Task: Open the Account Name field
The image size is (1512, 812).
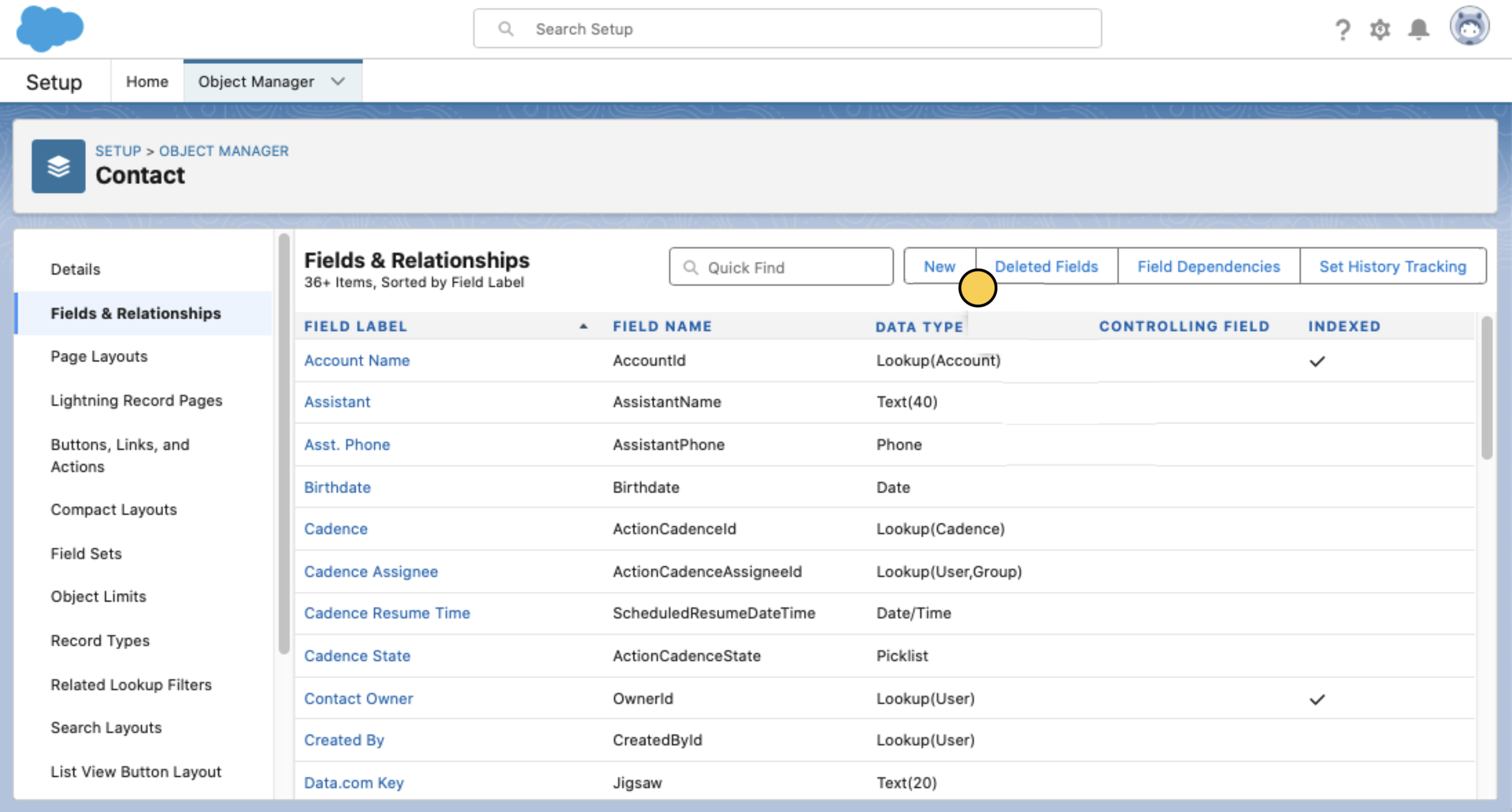Action: pos(357,360)
